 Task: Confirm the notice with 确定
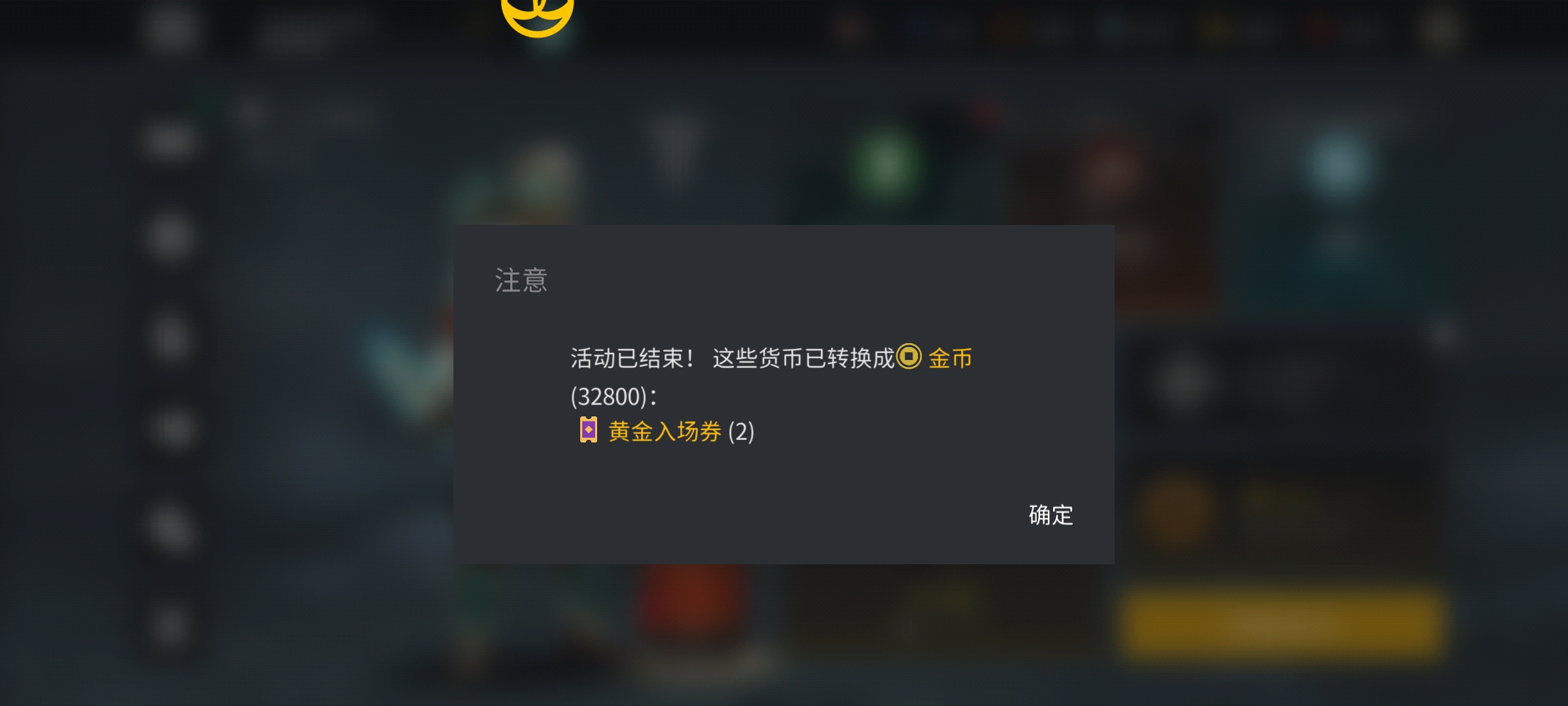(1051, 515)
